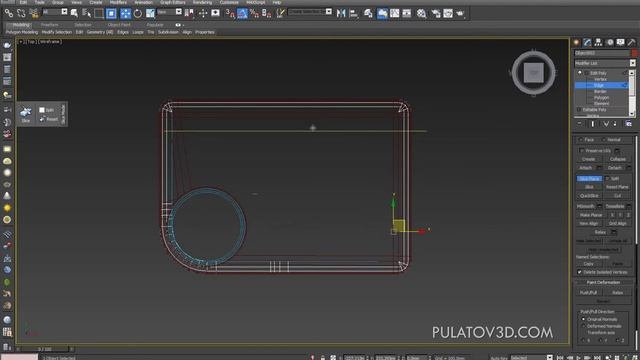This screenshot has height=360, width=640.
Task: Open the Display command panel tab
Action: pyautogui.click(x=620, y=42)
